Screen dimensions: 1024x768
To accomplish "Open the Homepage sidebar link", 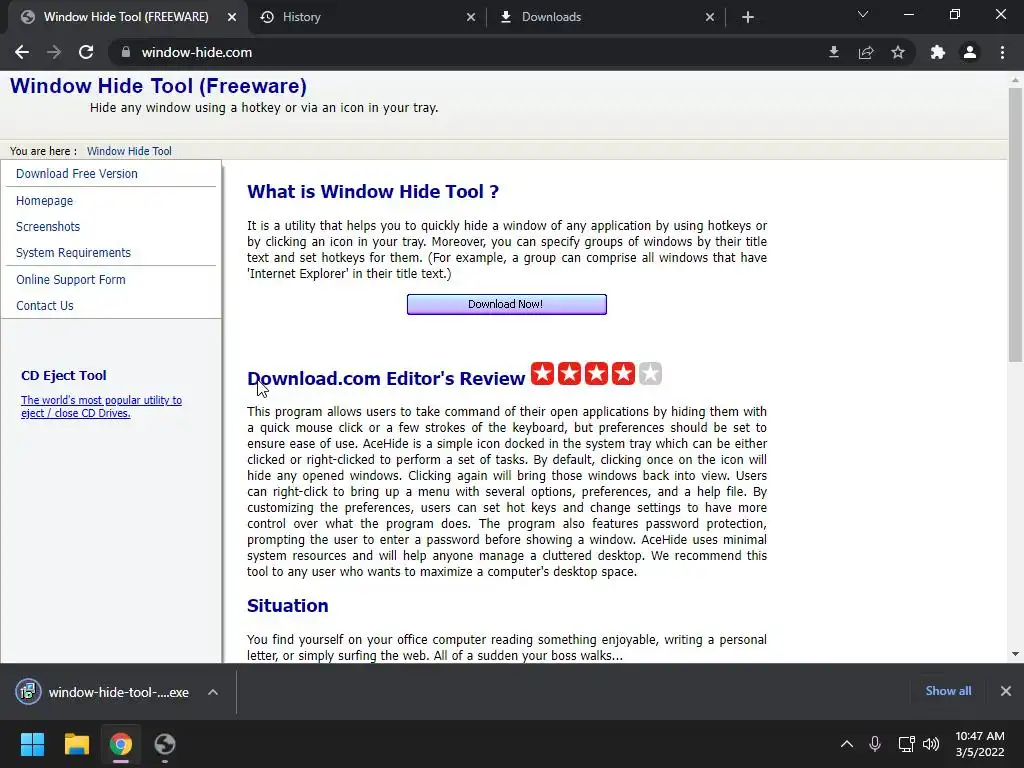I will (x=44, y=200).
